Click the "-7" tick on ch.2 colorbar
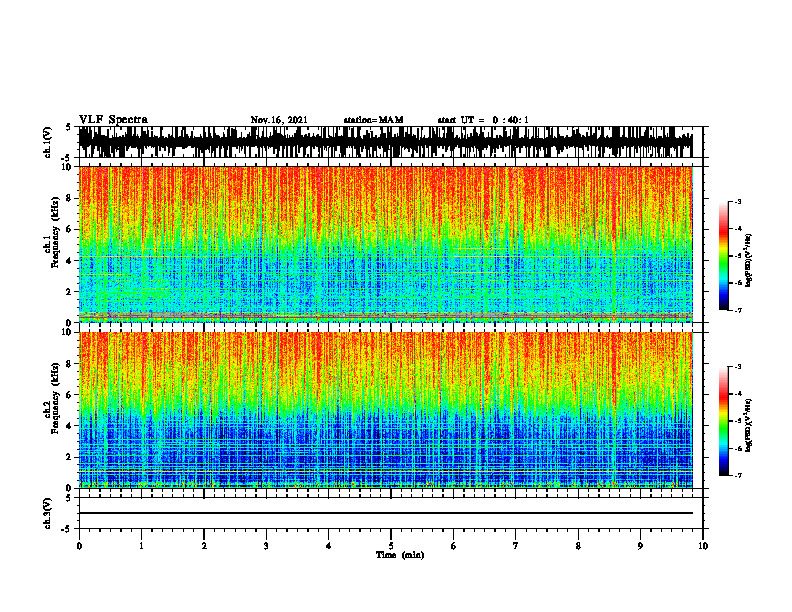The image size is (792, 612). click(x=738, y=475)
